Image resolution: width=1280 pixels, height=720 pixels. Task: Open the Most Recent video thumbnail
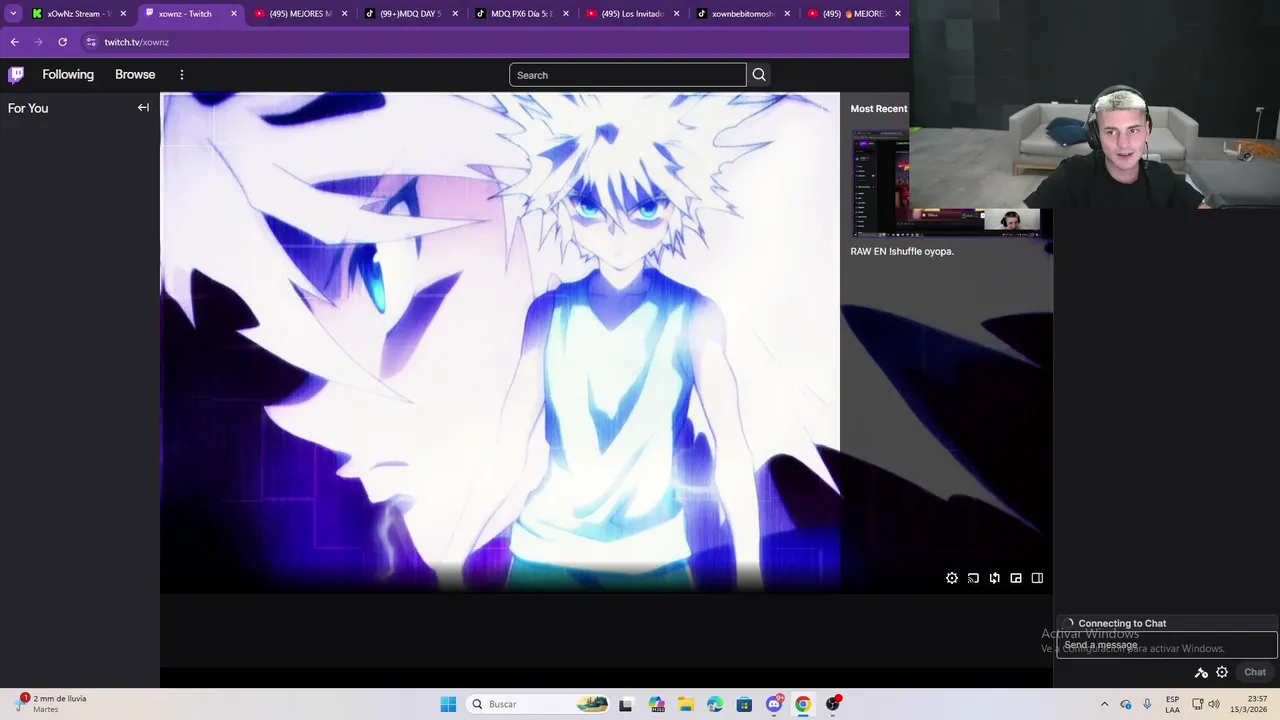click(x=945, y=183)
